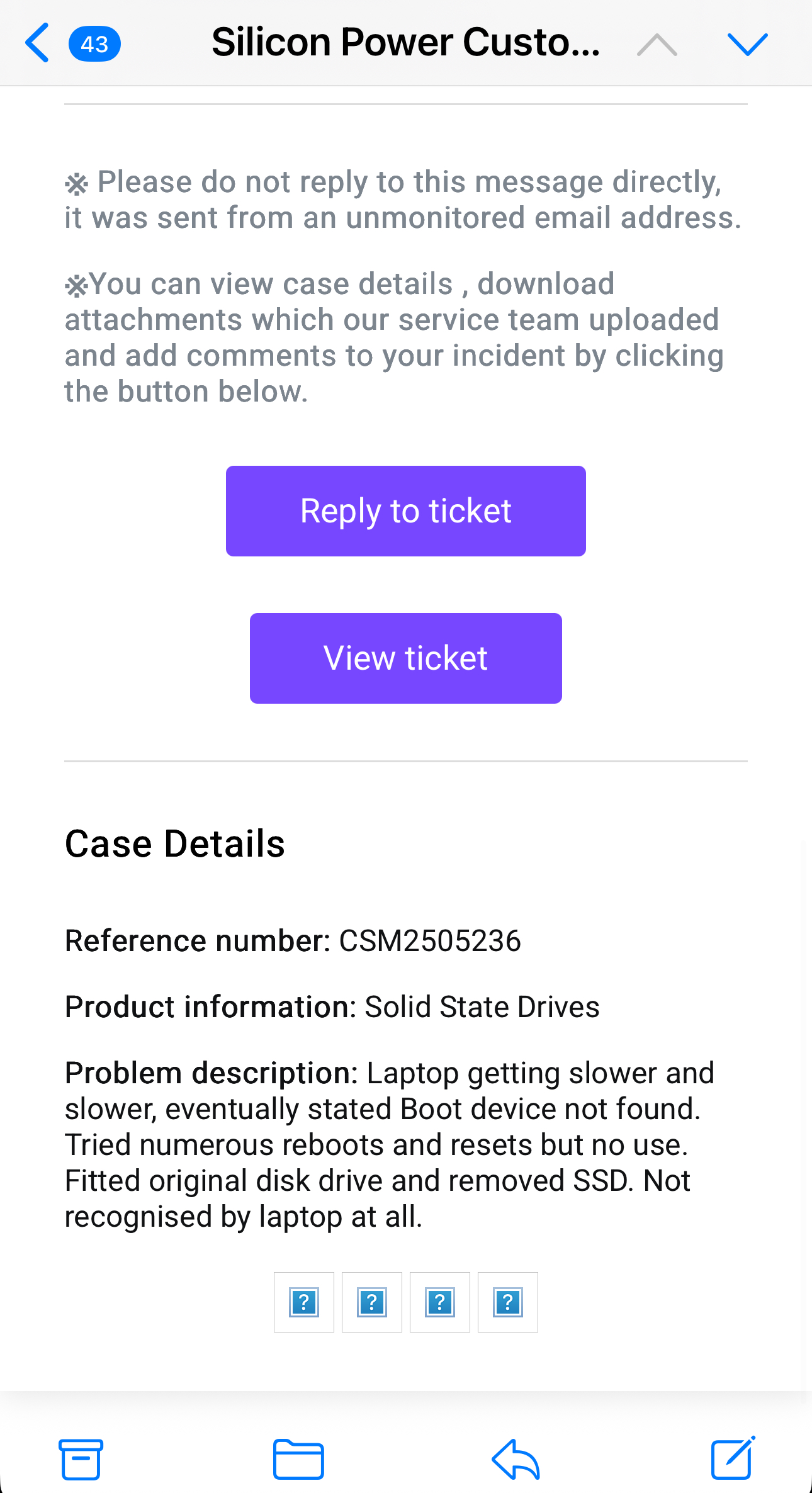Screen dimensions: 812x1493
Task: Tap reference number CSM2505236
Action: click(430, 941)
